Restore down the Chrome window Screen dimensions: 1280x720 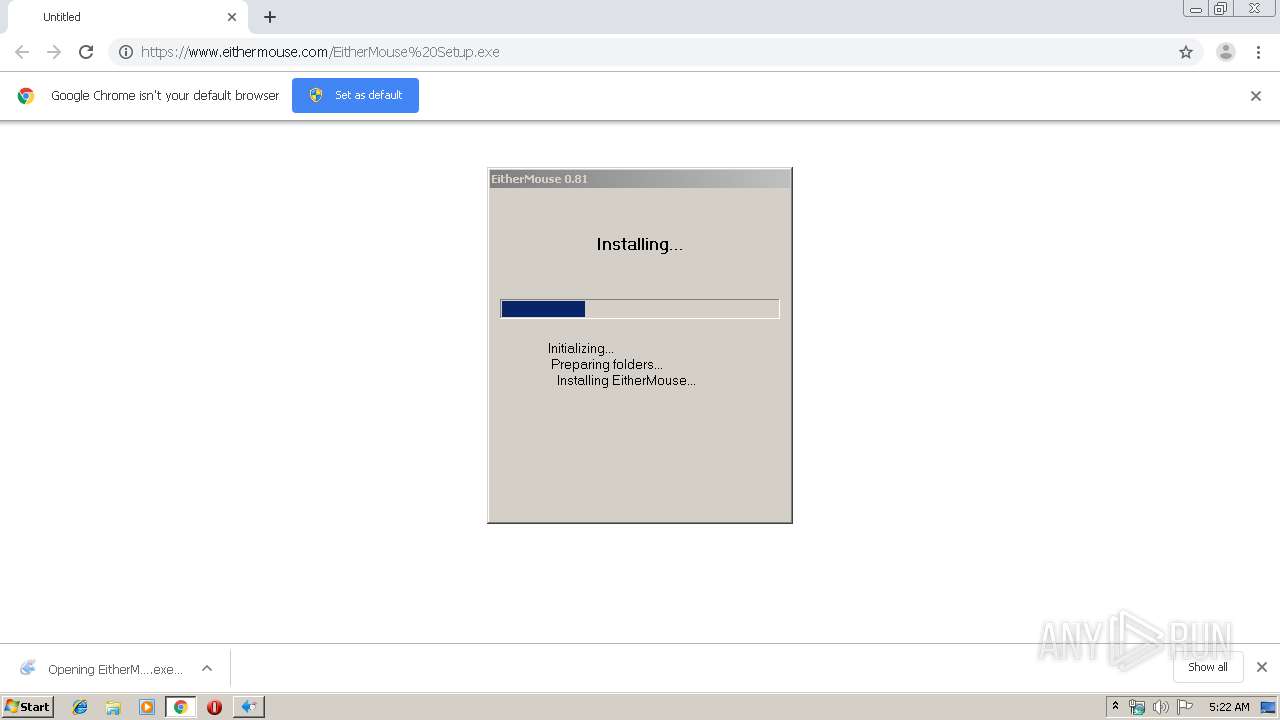pos(1221,9)
